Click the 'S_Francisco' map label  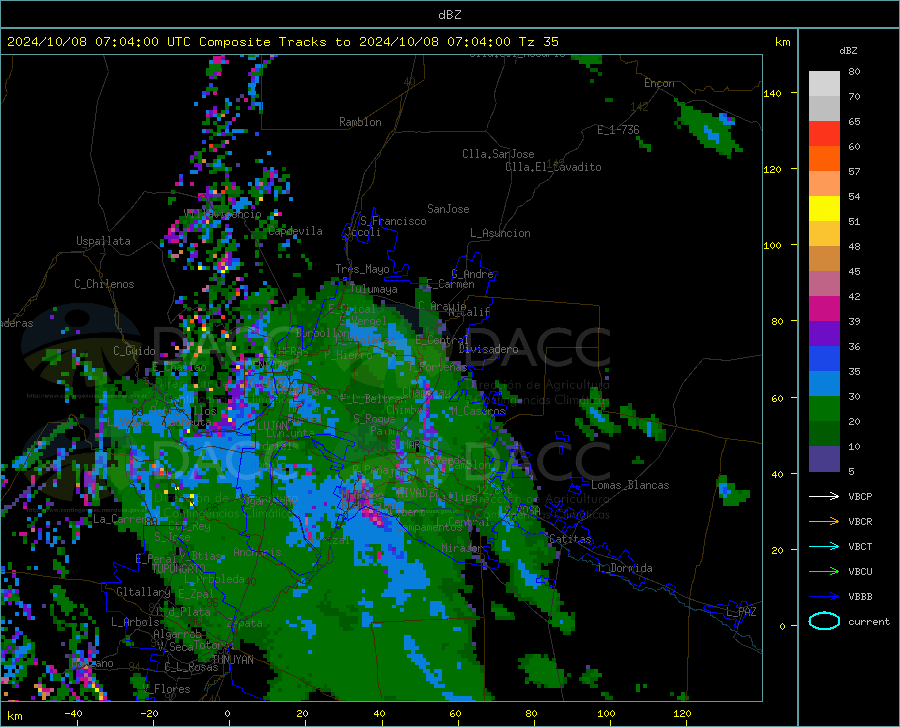pos(393,221)
